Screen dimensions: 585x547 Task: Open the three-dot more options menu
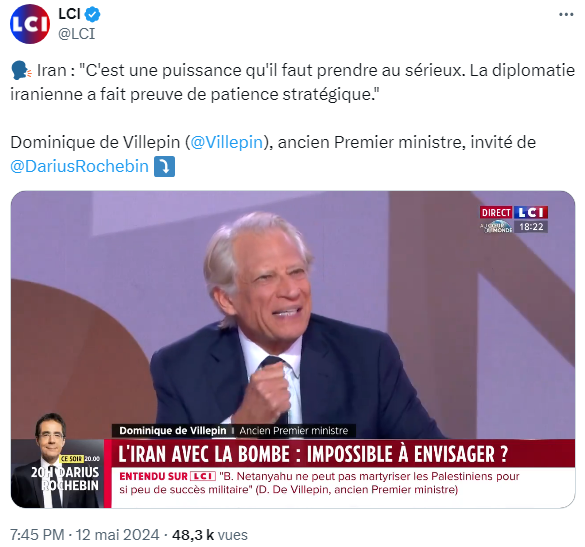[x=566, y=15]
